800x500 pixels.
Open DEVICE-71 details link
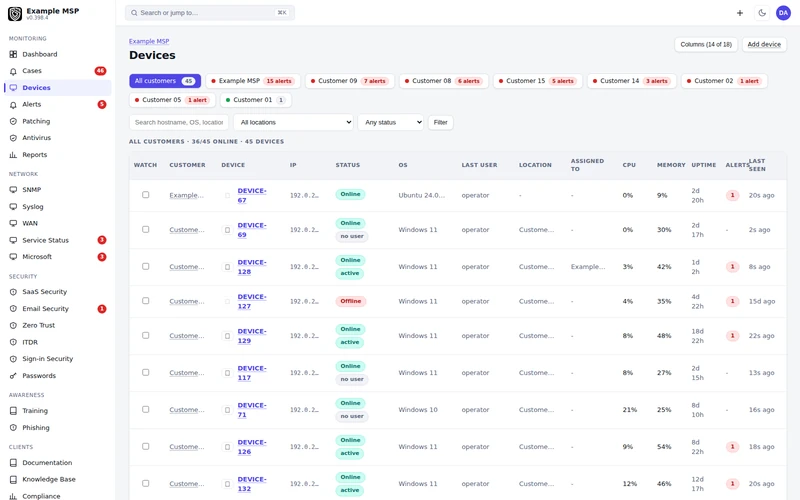[x=252, y=409]
